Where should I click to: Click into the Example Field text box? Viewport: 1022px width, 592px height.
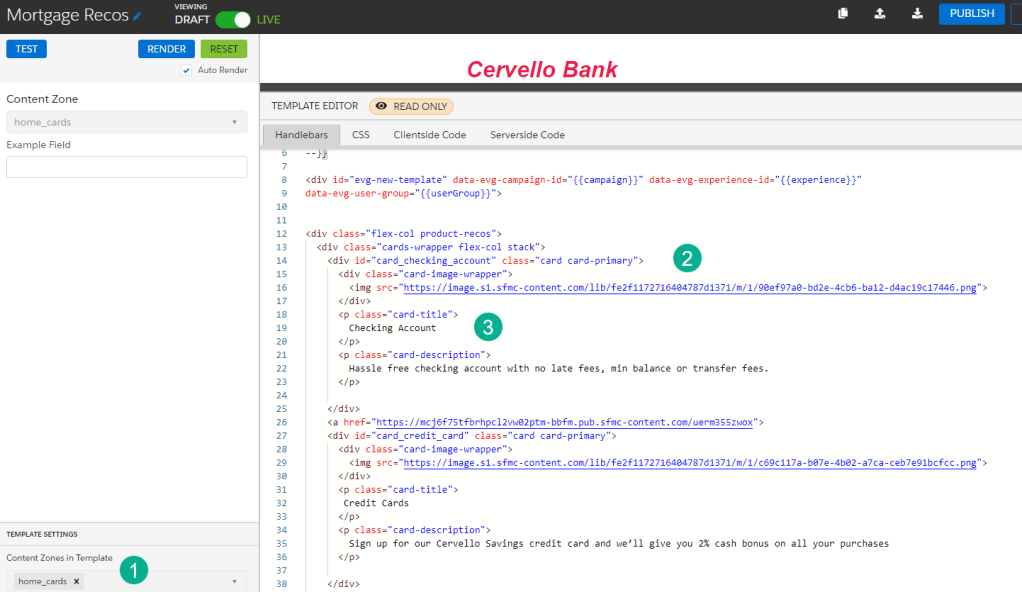(x=126, y=167)
